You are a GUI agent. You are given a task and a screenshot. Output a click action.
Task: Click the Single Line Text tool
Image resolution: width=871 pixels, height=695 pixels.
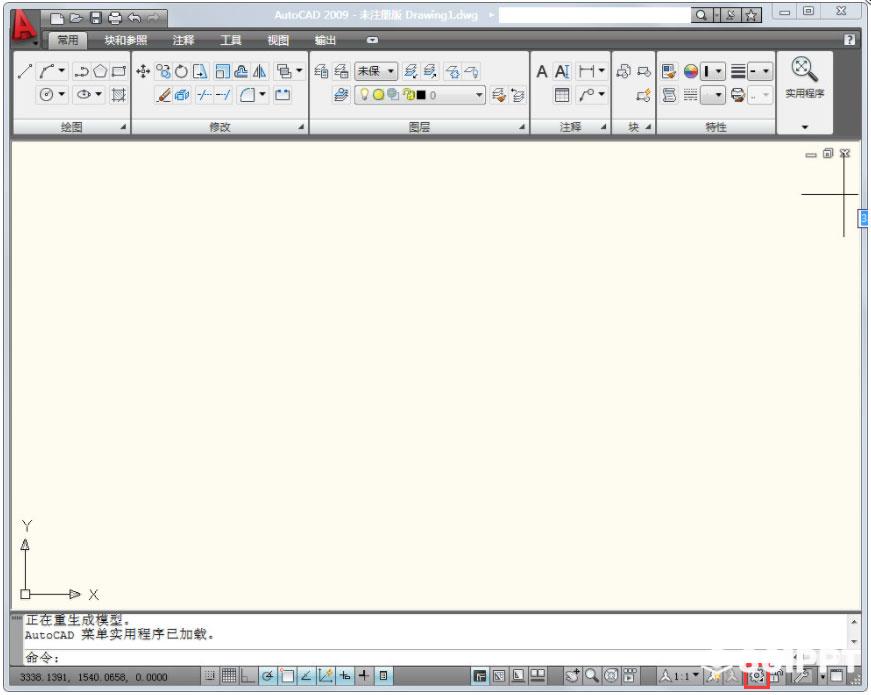562,71
